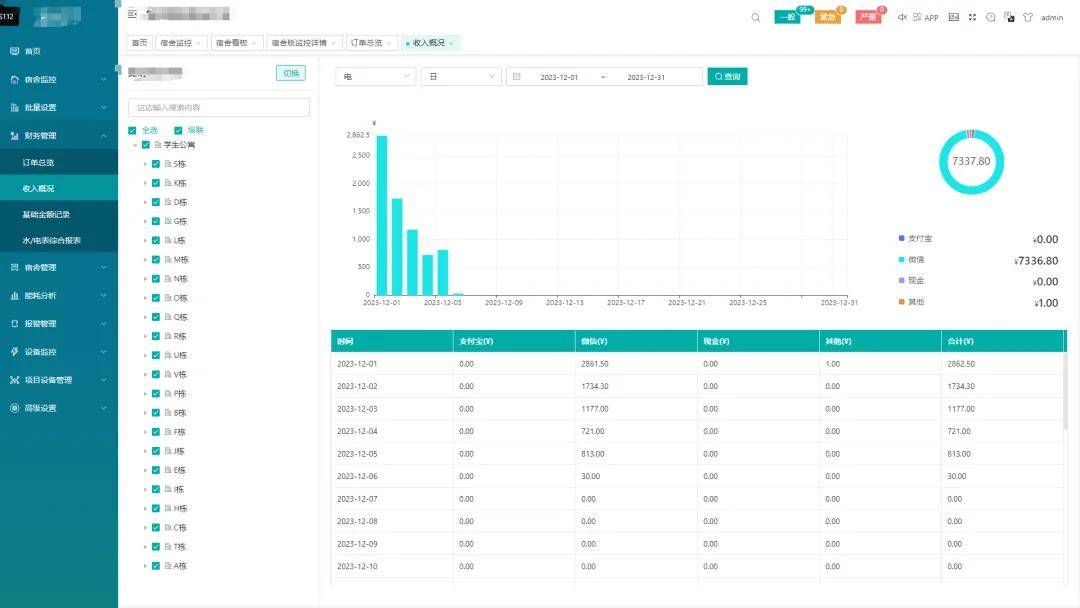The width and height of the screenshot is (1080, 608).
Task: Uncheck the G栋 checkbox
Action: (156, 221)
